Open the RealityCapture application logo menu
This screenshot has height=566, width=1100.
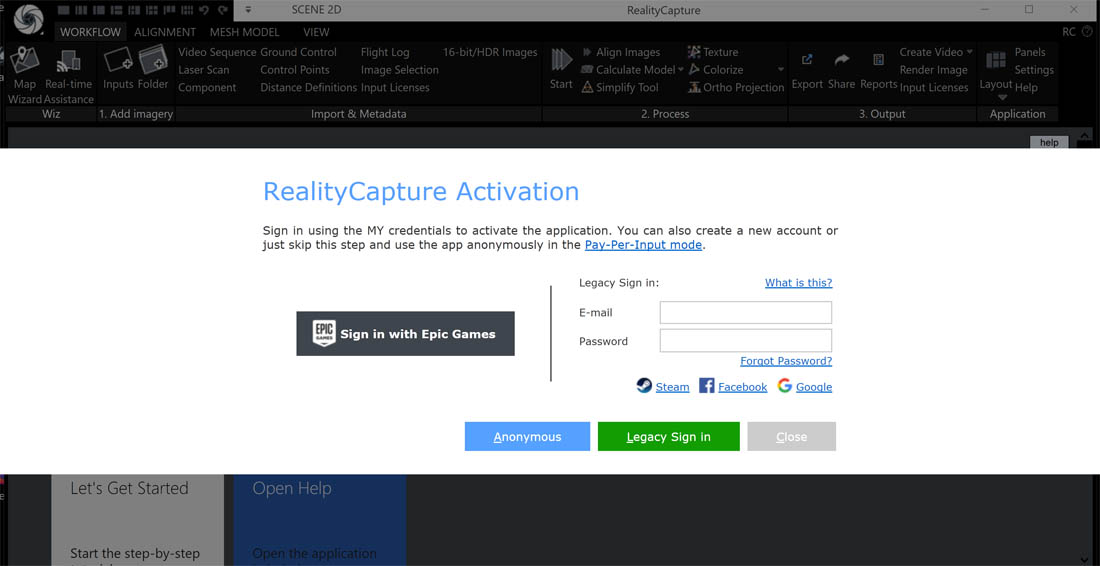point(28,19)
